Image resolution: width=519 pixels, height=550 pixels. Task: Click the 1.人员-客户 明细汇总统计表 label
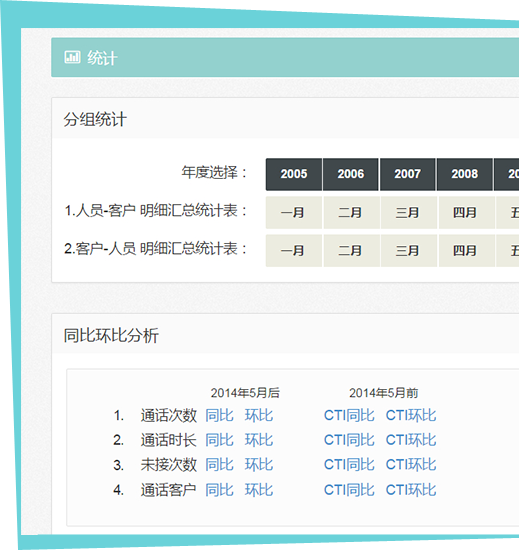coord(156,211)
